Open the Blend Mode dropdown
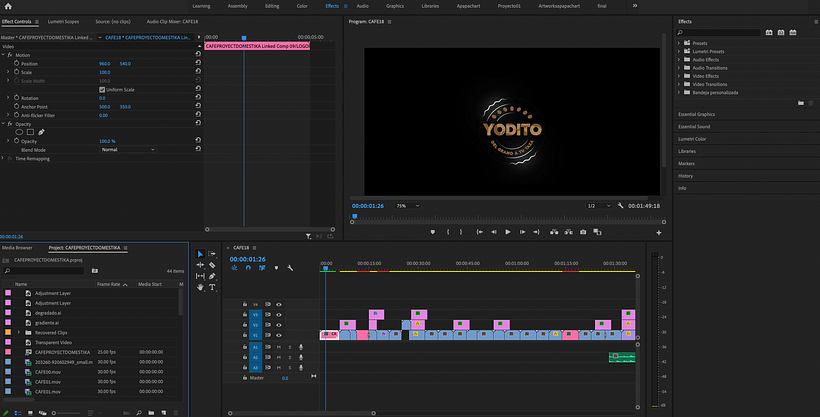Image resolution: width=820 pixels, height=417 pixels. click(x=127, y=149)
